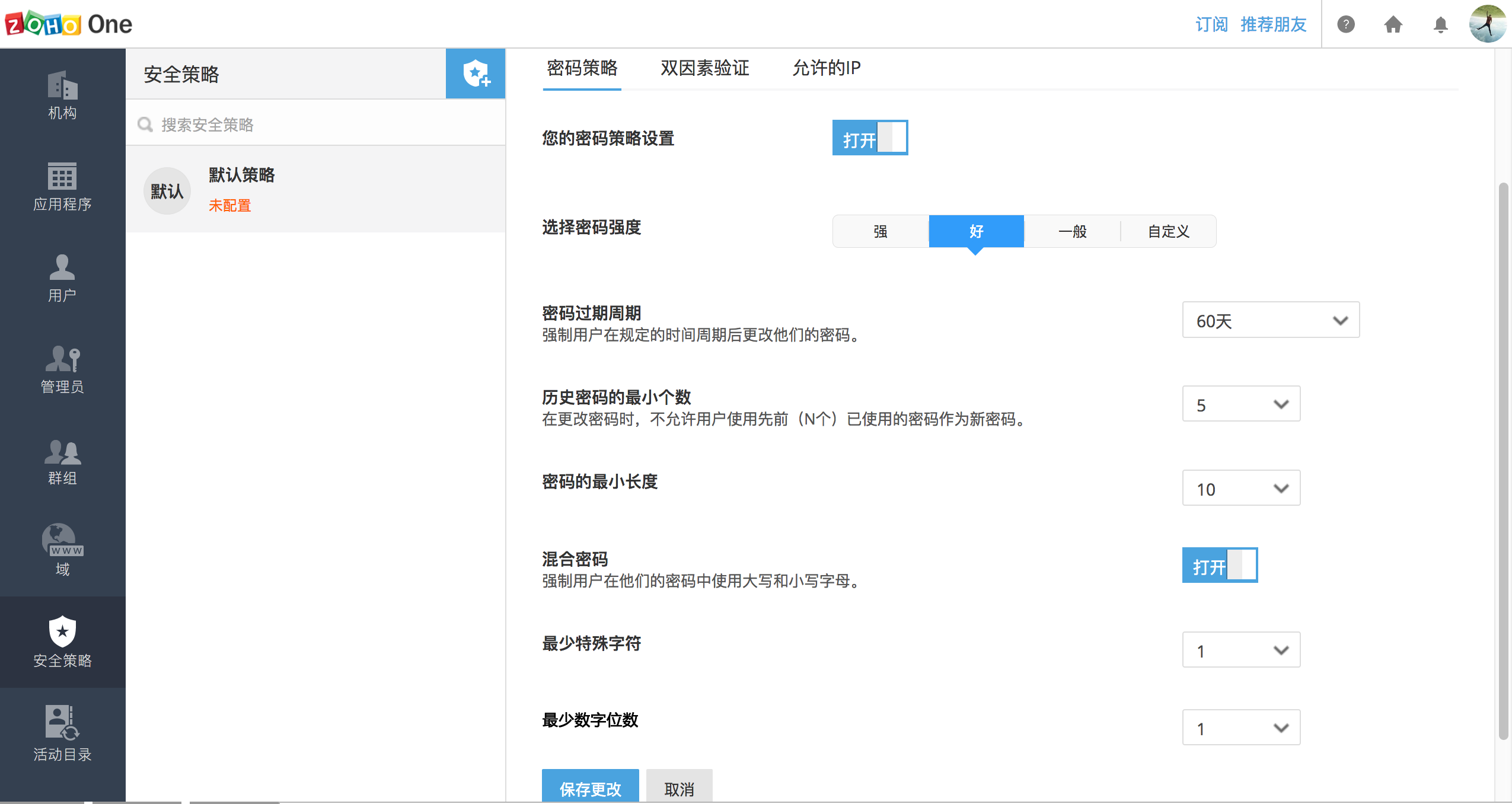Image resolution: width=1512 pixels, height=804 pixels.
Task: Switch to the 允许的IP tab
Action: coord(826,68)
